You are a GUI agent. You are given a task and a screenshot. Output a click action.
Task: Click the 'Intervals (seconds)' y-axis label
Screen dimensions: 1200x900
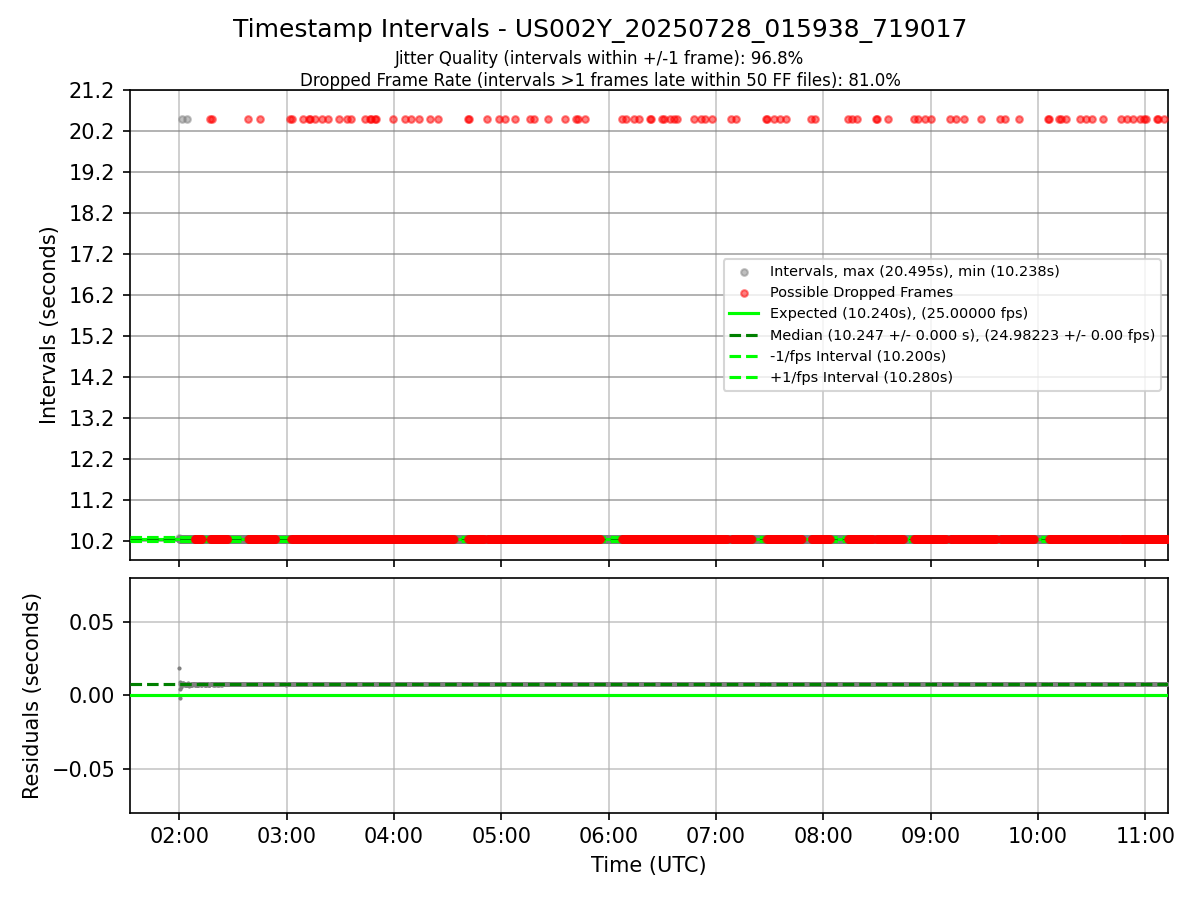point(49,325)
